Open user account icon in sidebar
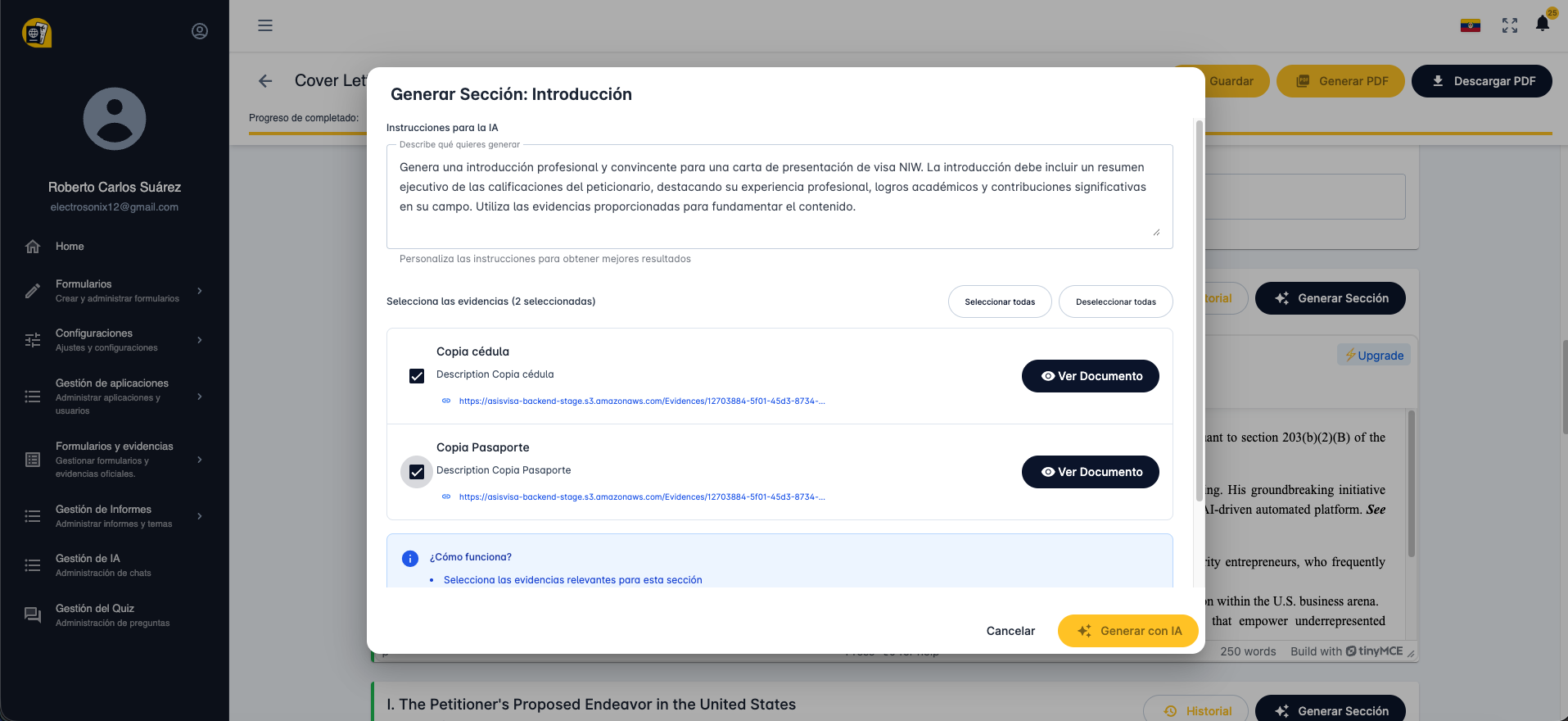The height and width of the screenshot is (721, 1568). (200, 31)
